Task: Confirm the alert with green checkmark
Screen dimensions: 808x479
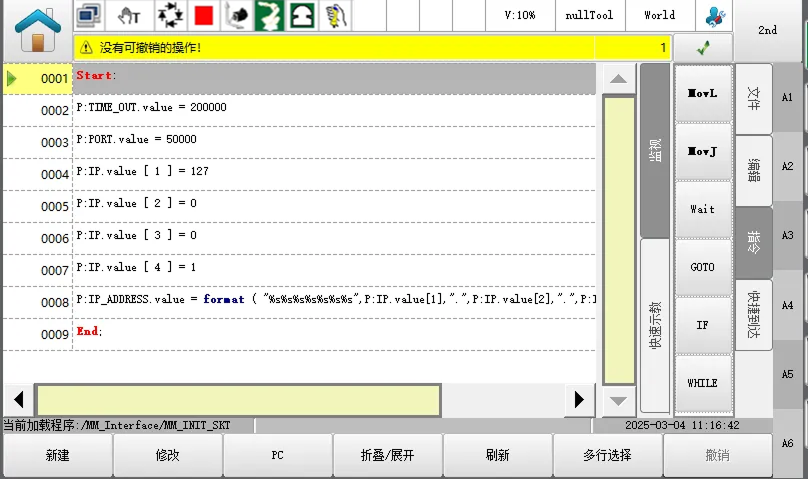Action: pos(703,48)
